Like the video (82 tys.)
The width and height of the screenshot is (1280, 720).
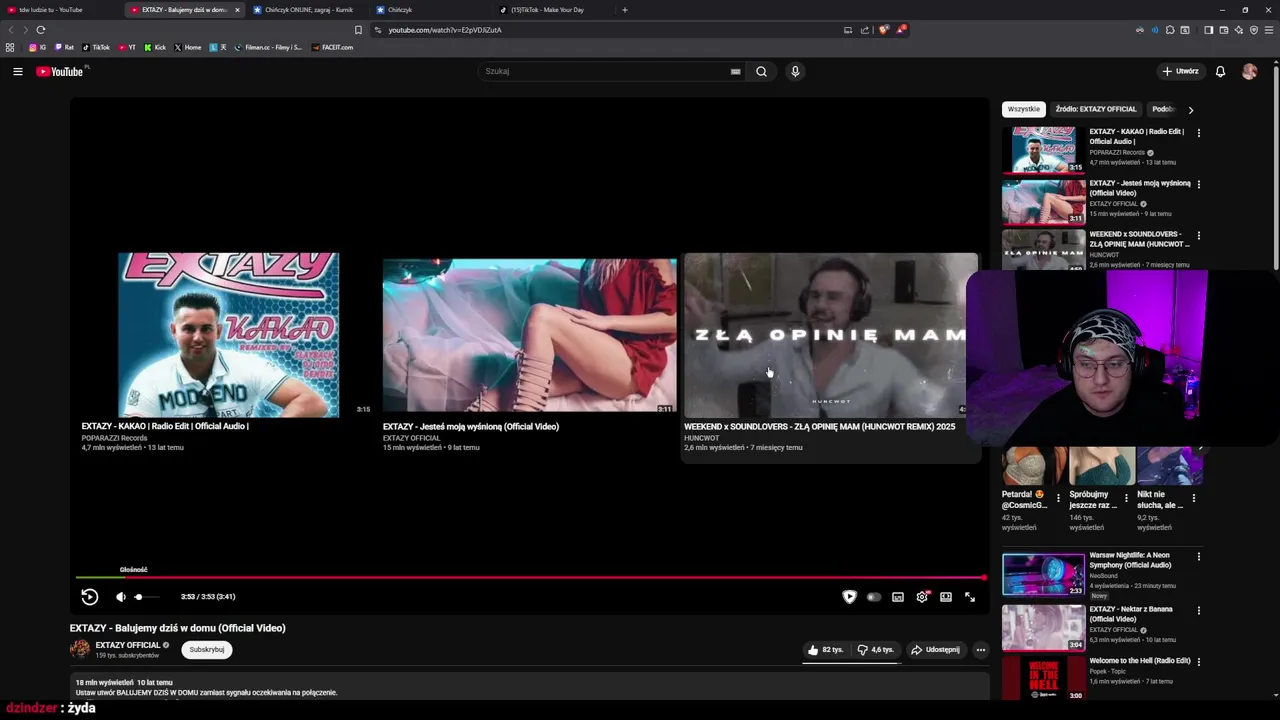pyautogui.click(x=826, y=650)
